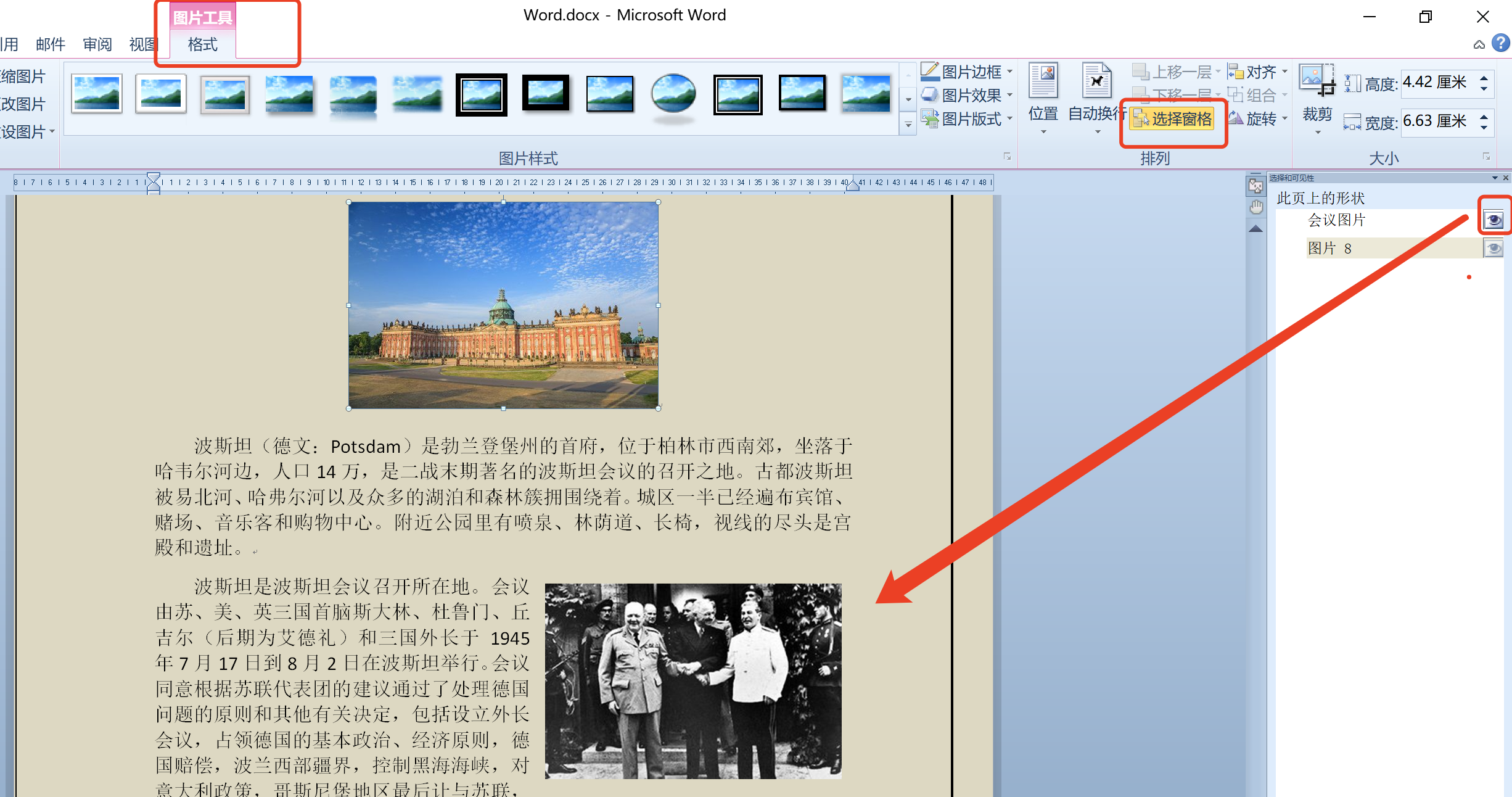Apply the oval picture style thumbnail

point(673,94)
